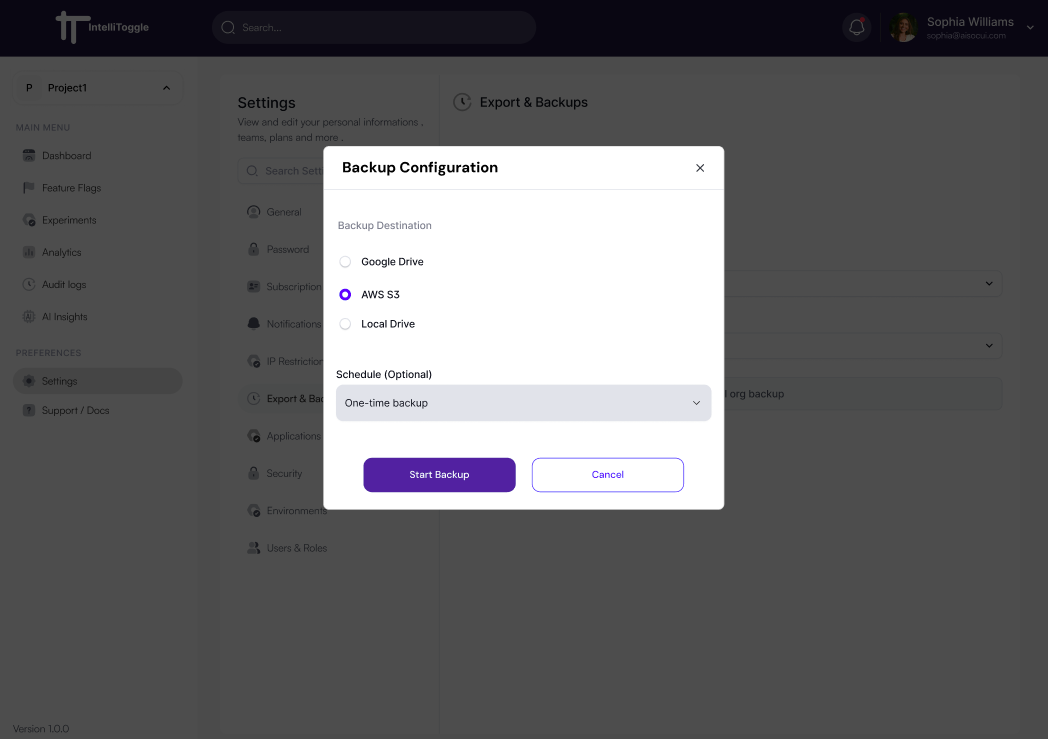Close the Backup Configuration dialog
This screenshot has height=739, width=1048.
coord(700,168)
